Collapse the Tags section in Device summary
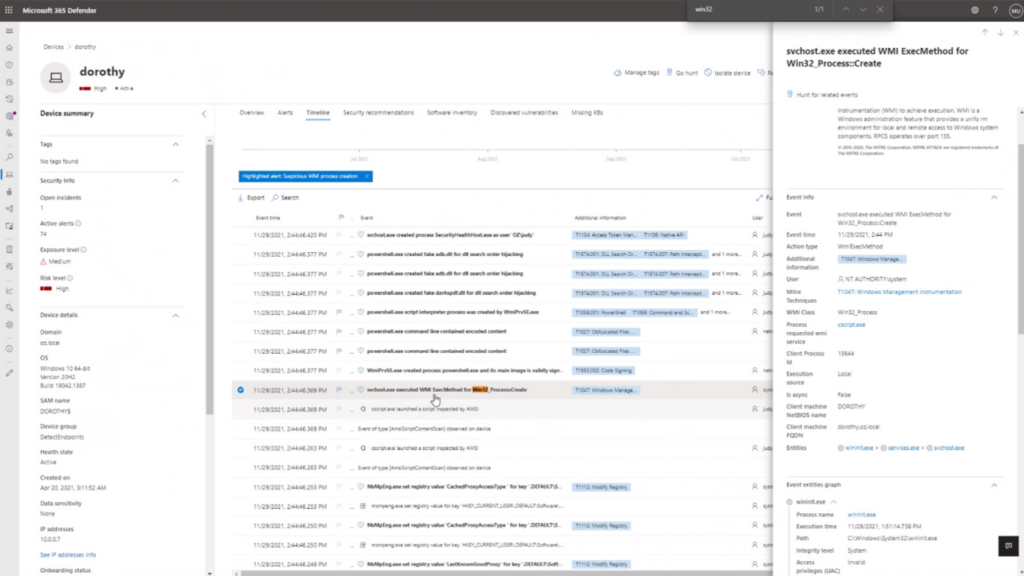This screenshot has height=576, width=1024. pyautogui.click(x=176, y=144)
